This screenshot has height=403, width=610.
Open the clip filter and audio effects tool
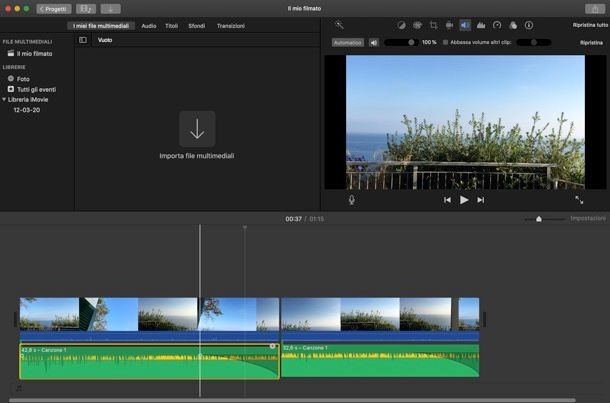(513, 25)
